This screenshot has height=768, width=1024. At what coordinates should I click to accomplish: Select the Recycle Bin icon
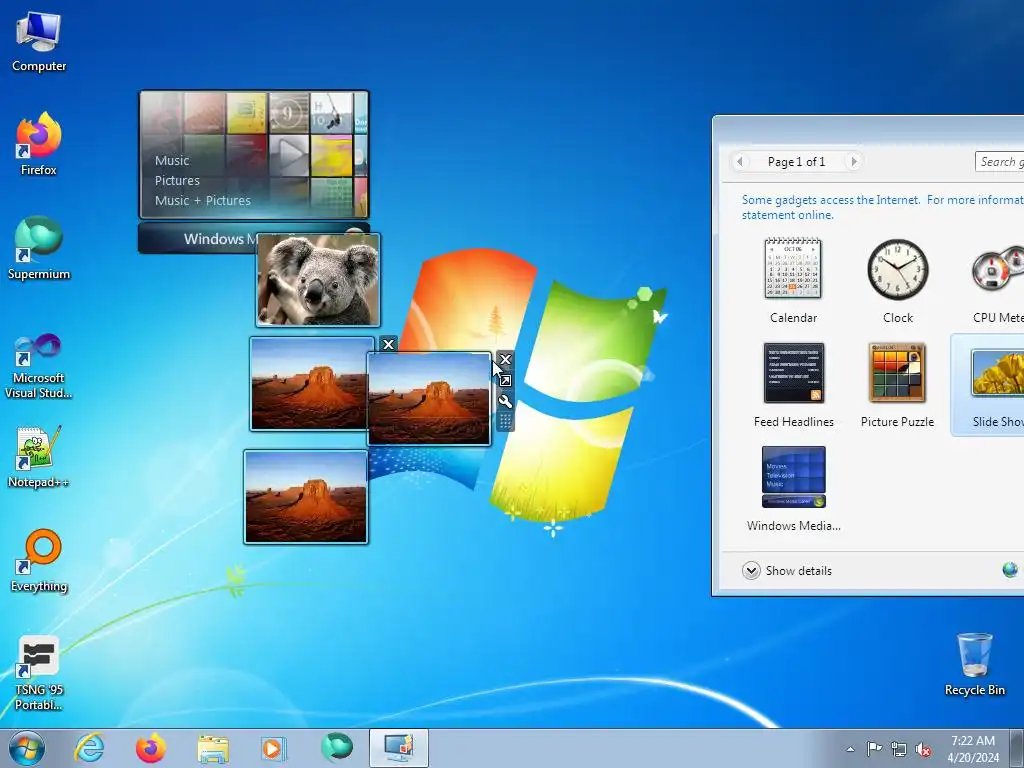974,664
